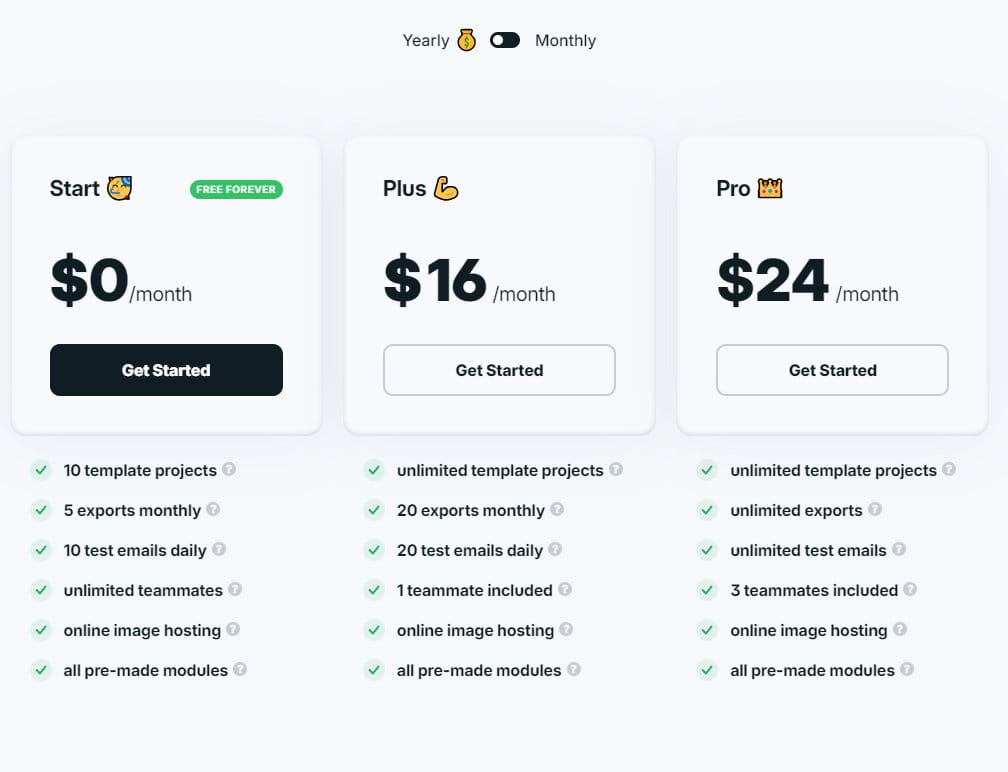Click Get Started on the Start plan

[x=166, y=370]
